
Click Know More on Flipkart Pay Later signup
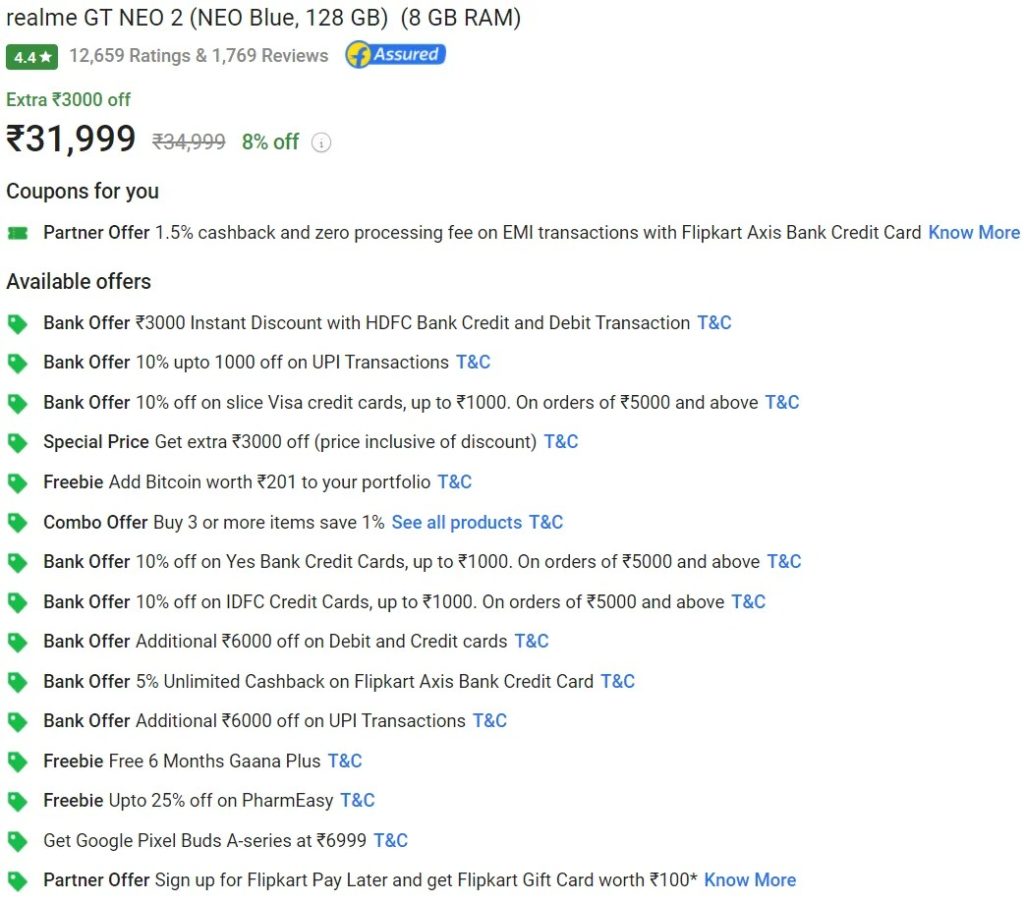750,880
